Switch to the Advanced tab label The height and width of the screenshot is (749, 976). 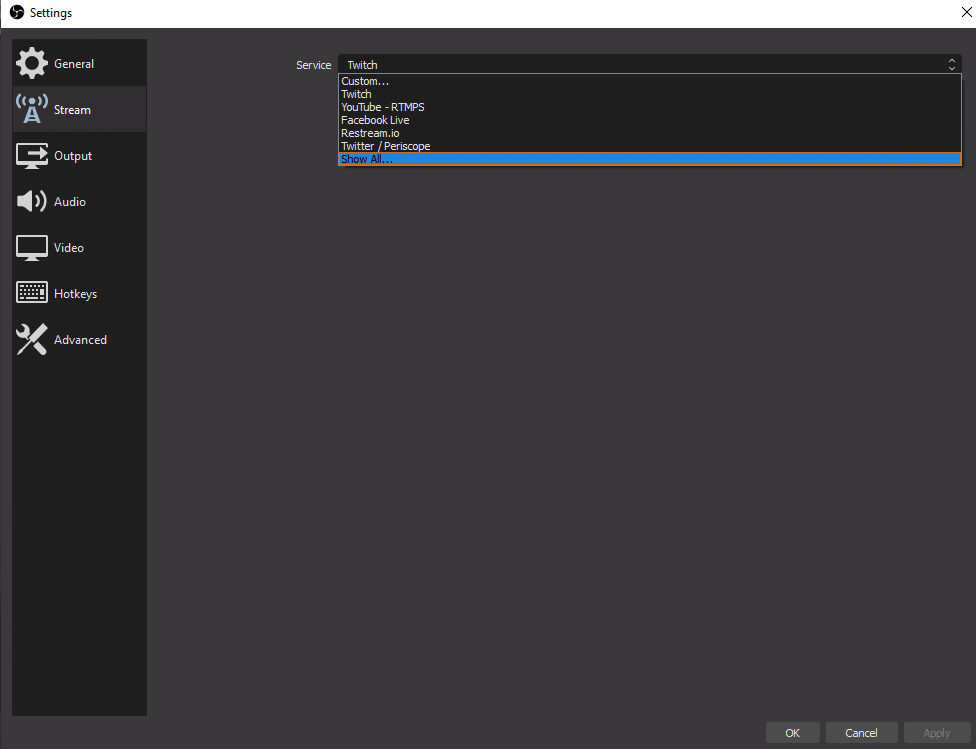click(80, 340)
